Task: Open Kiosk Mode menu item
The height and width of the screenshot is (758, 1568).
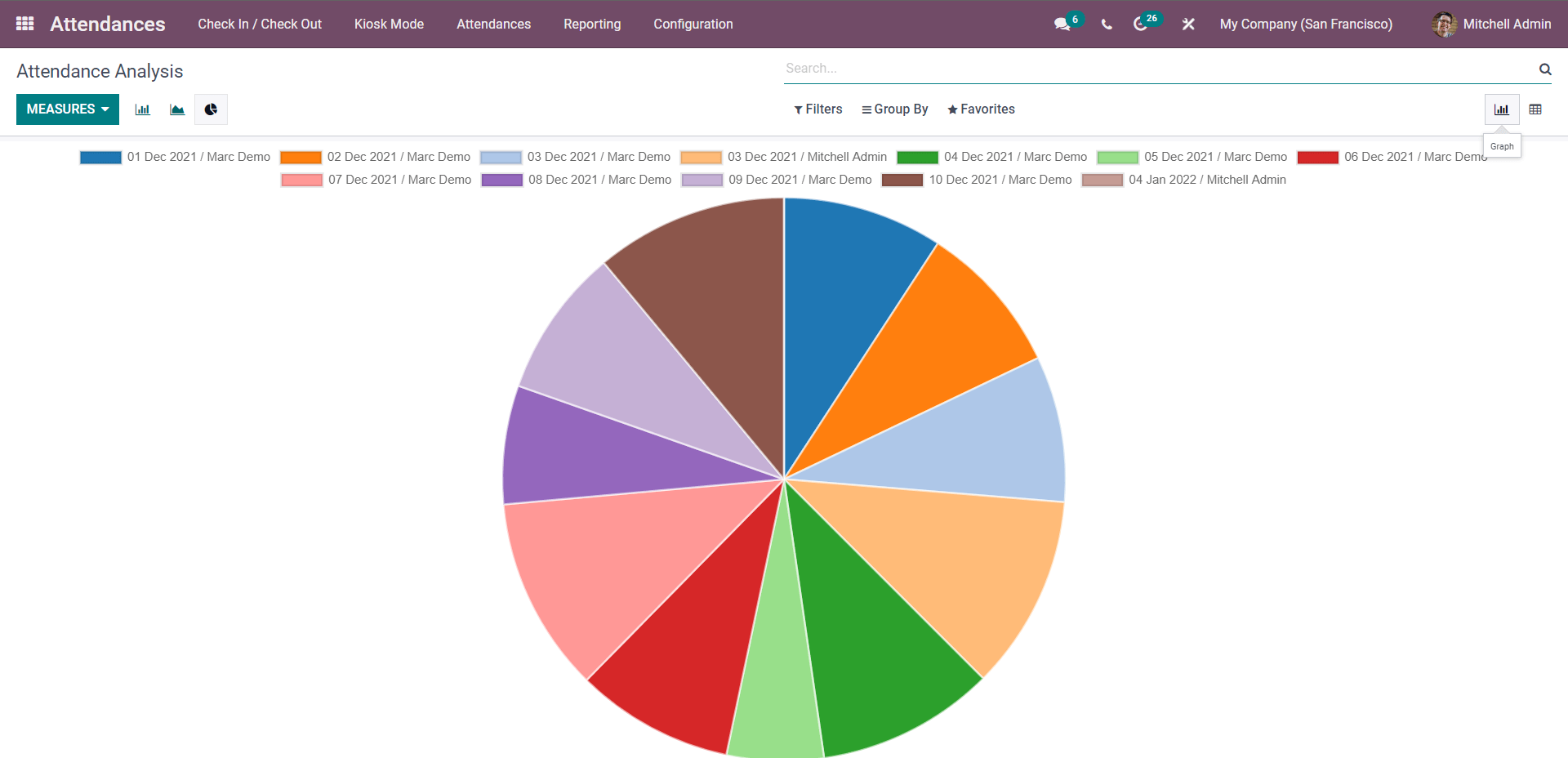Action: pos(389,25)
